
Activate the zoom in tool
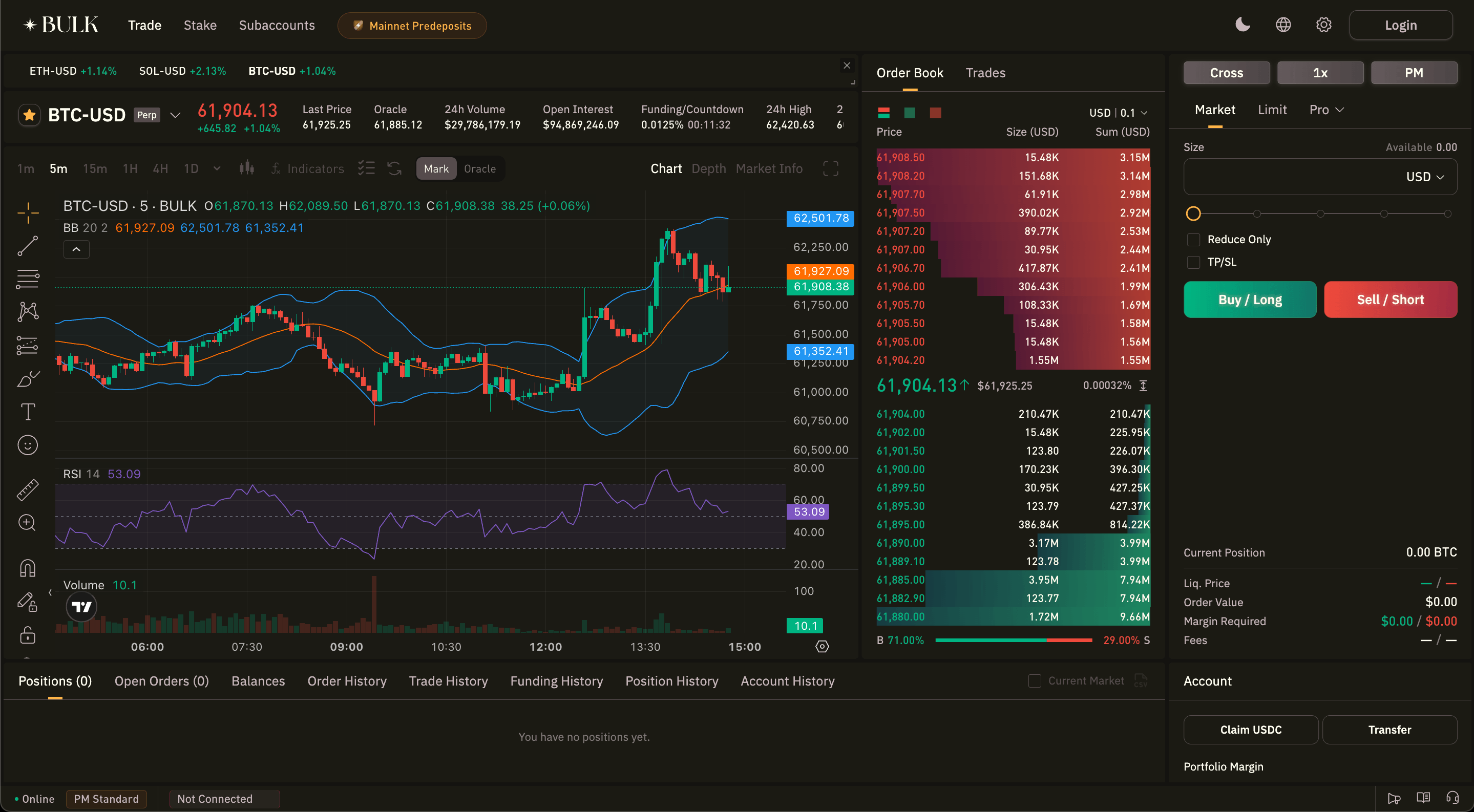[x=28, y=523]
